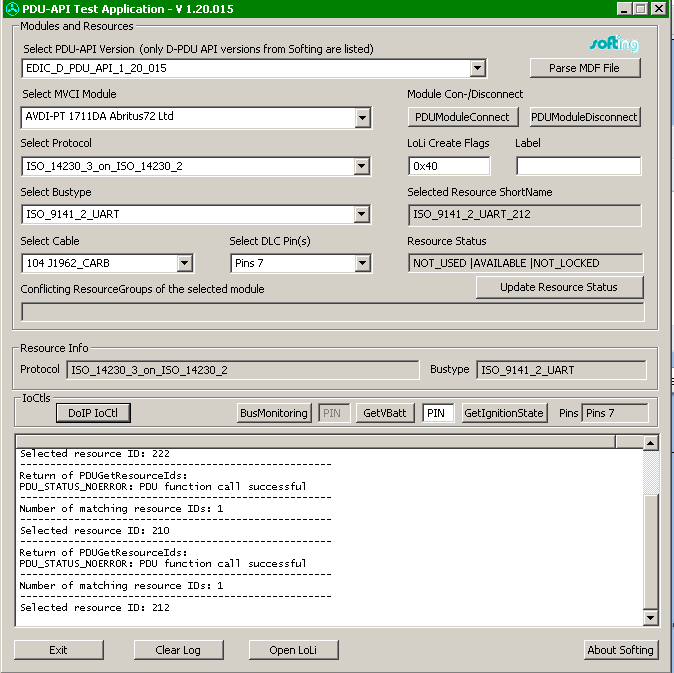Expand the Select MVCI Module dropdown
The height and width of the screenshot is (673, 674).
coord(362,118)
